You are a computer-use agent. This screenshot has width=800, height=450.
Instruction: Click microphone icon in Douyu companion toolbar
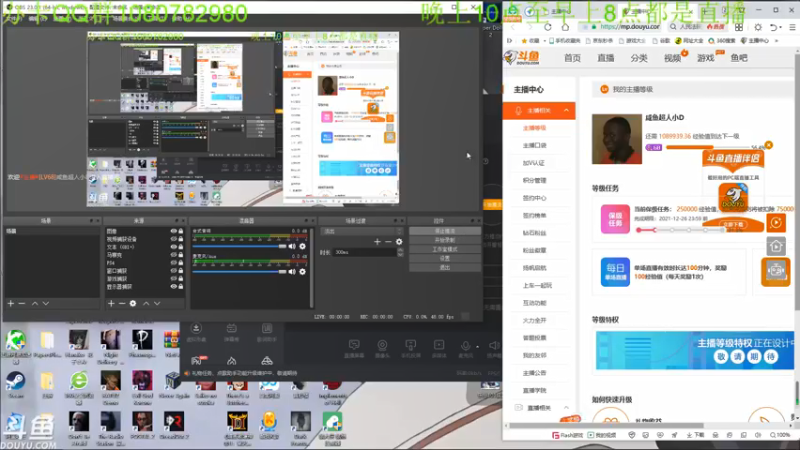click(465, 348)
